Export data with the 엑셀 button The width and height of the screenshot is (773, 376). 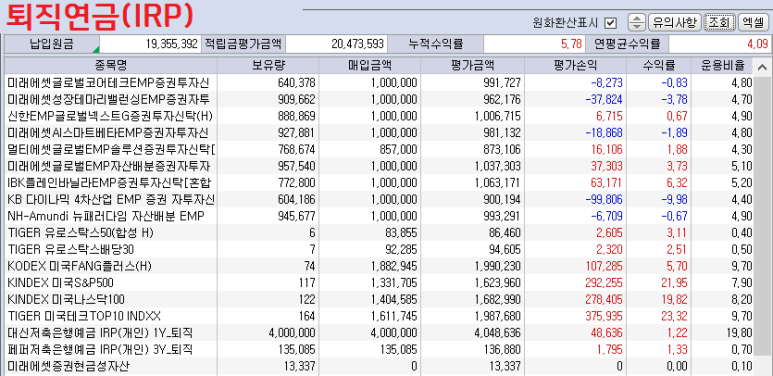tap(753, 22)
